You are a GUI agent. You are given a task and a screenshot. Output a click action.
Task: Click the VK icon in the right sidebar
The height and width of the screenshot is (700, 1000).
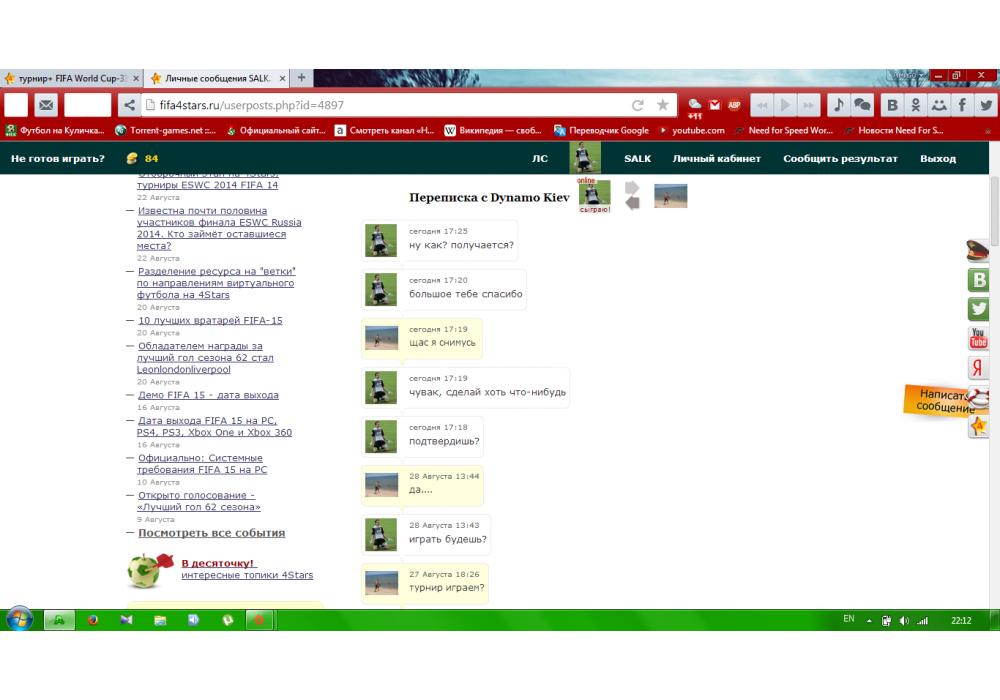tap(979, 280)
